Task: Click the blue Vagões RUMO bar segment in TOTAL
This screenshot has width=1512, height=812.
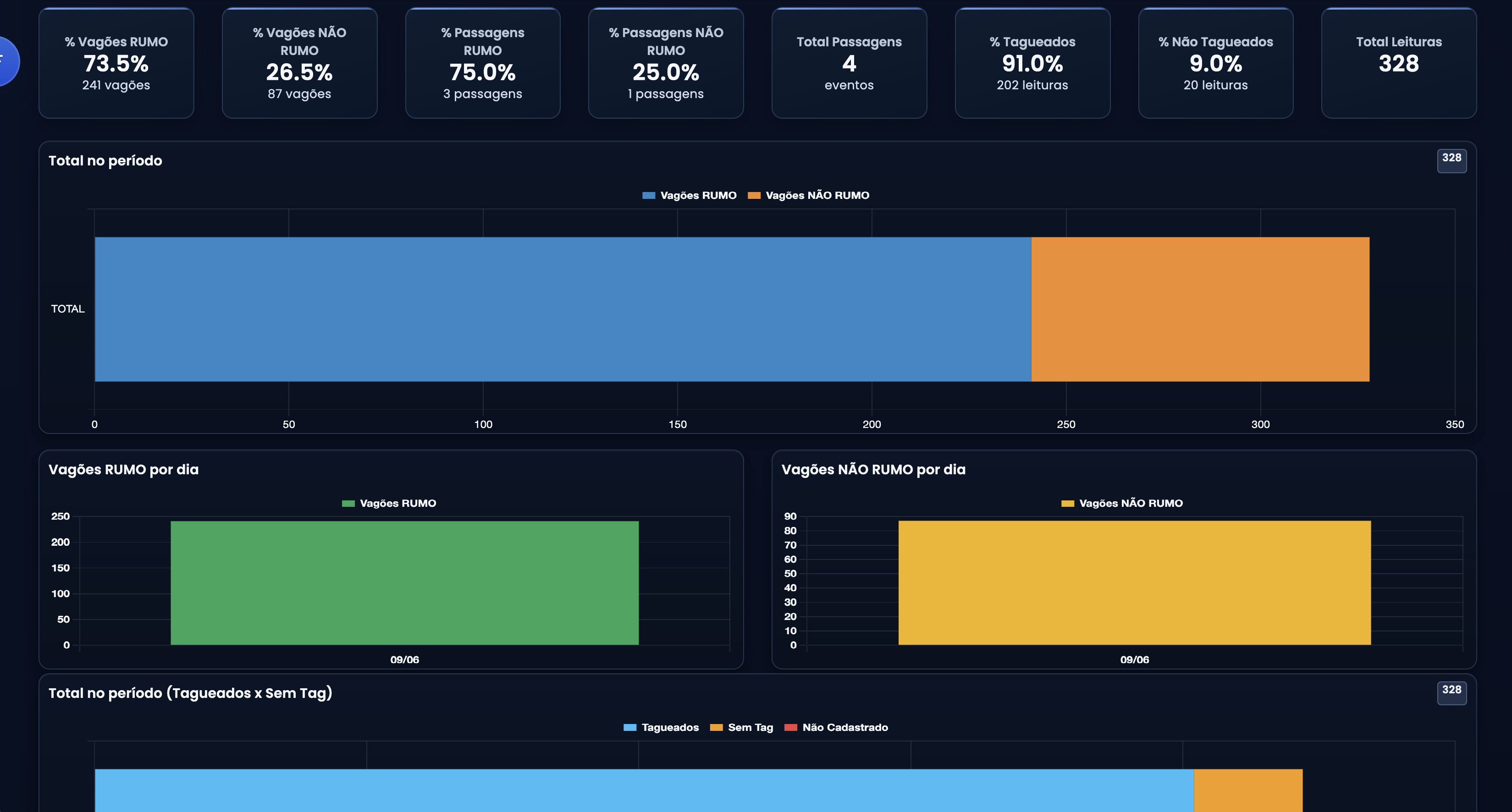Action: click(563, 309)
